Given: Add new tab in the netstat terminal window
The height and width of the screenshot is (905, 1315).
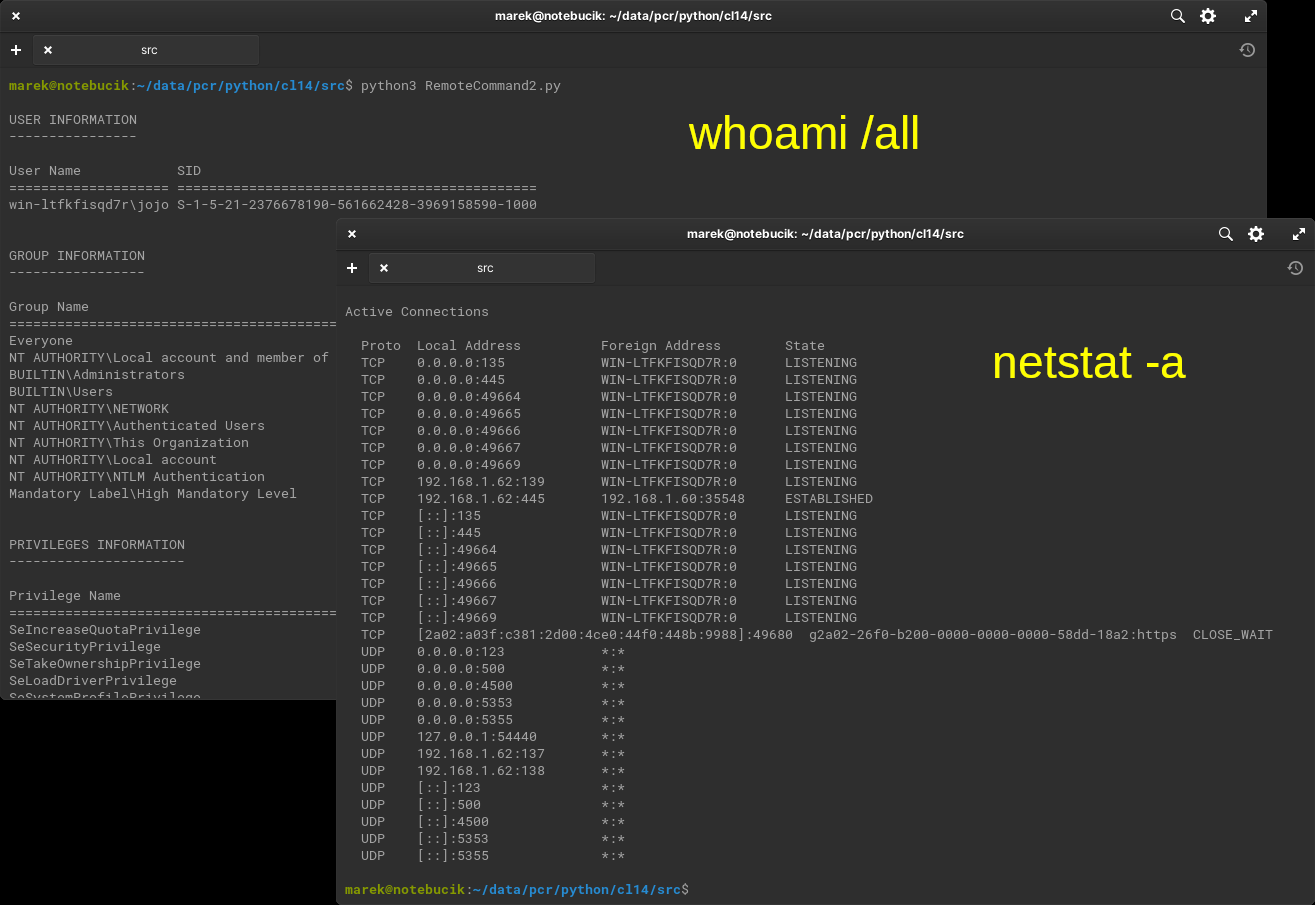Looking at the screenshot, I should (352, 268).
